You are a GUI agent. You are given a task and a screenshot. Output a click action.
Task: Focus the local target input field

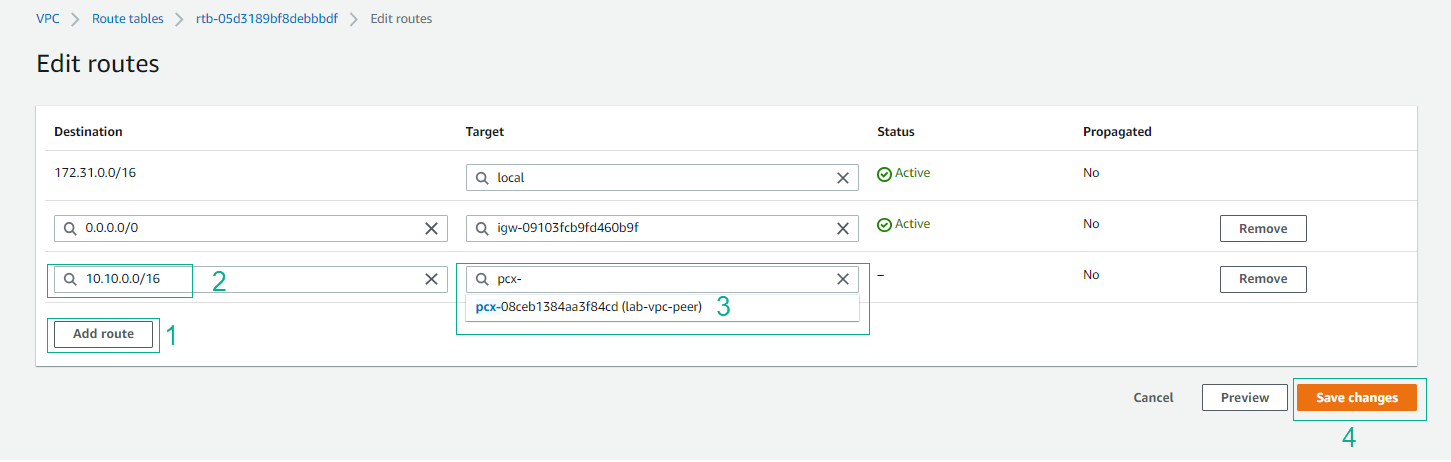662,178
